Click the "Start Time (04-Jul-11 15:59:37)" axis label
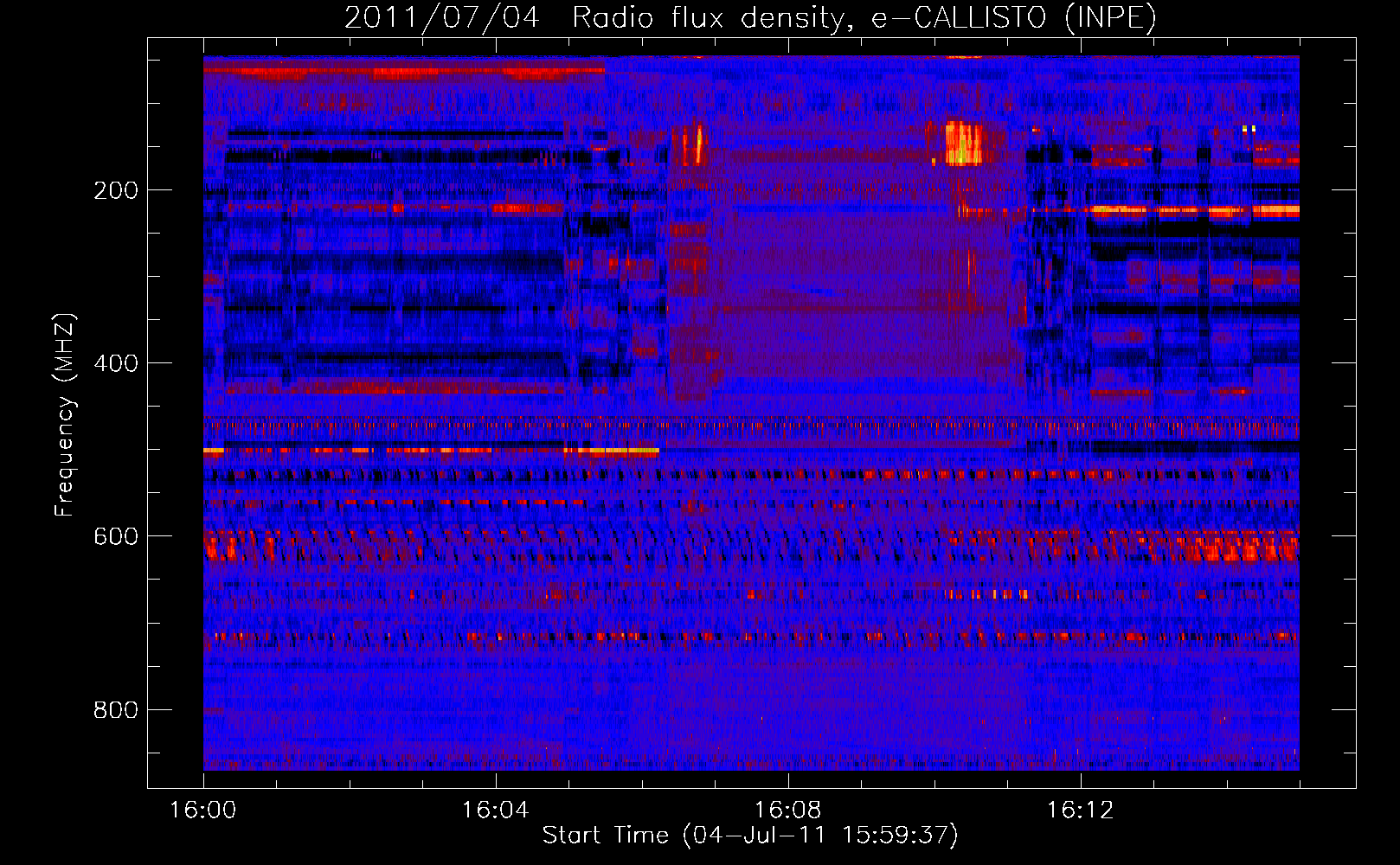 tap(750, 836)
